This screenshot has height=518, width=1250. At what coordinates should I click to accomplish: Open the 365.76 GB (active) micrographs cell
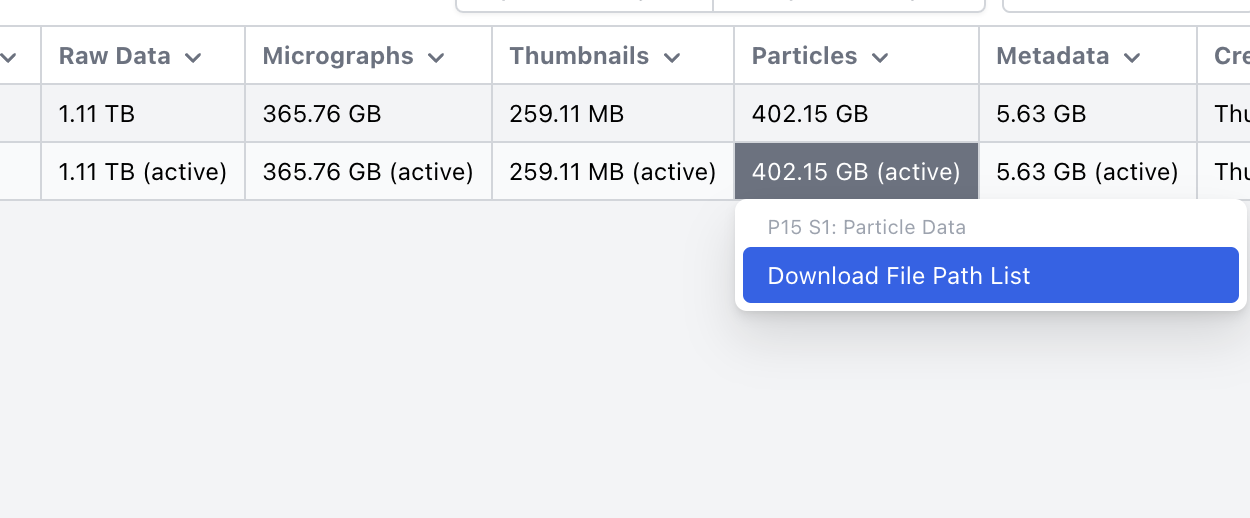[x=368, y=172]
